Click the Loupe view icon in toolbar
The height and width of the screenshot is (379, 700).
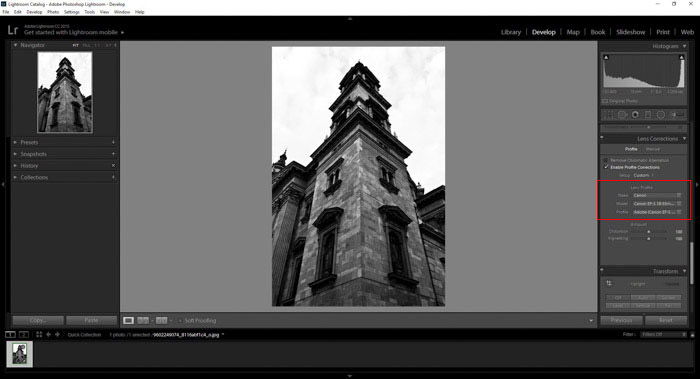(x=128, y=321)
